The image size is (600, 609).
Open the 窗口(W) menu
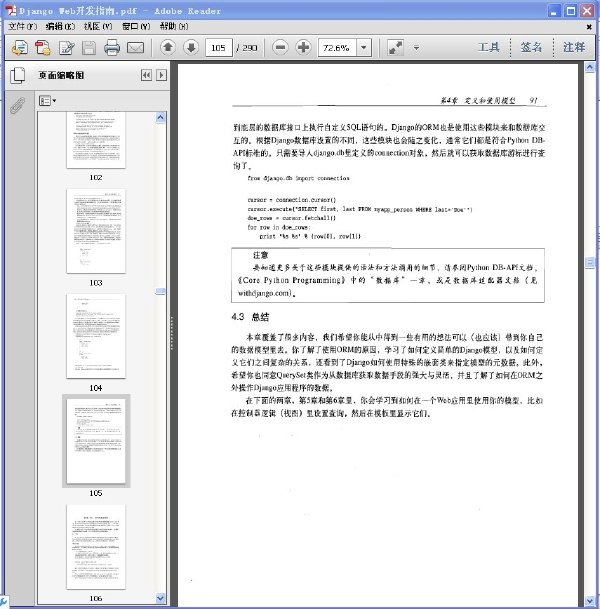136,26
